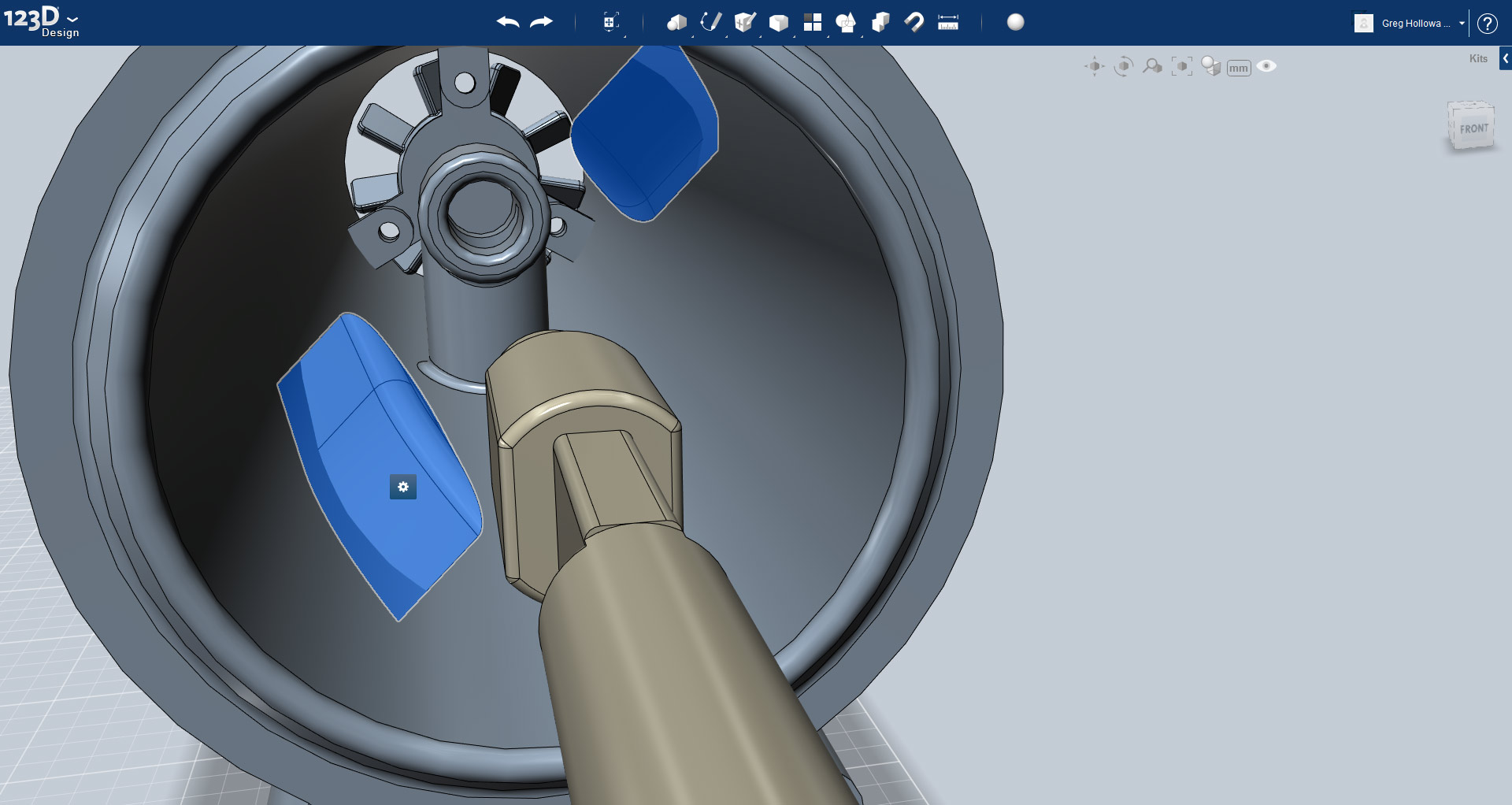This screenshot has width=1512, height=805.
Task: Open the Greg Hollowa account dropdown
Action: 1424,23
